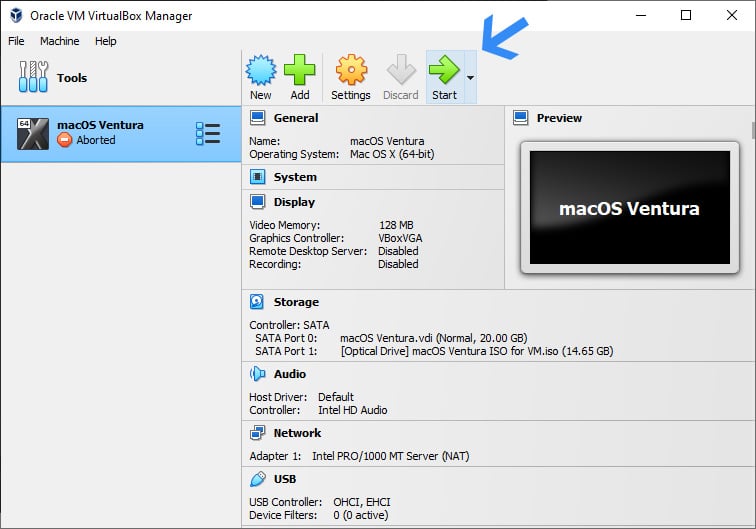Viewport: 756px width, 529px height.
Task: Open the Machine menu
Action: [x=59, y=41]
